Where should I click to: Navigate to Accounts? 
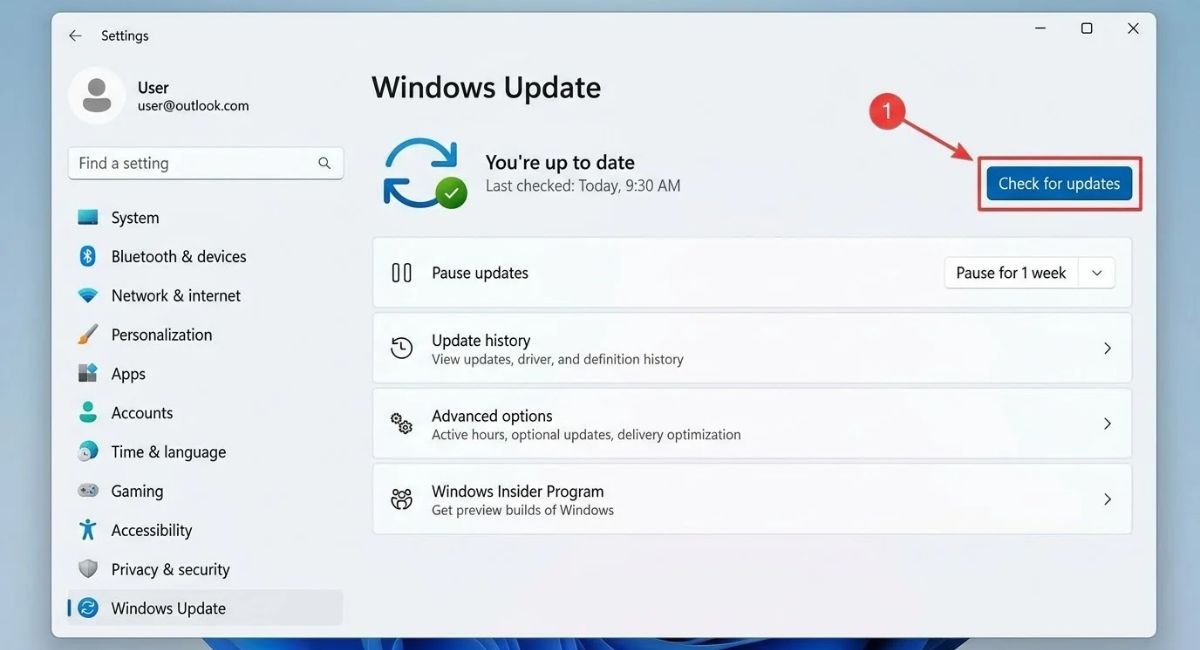pyautogui.click(x=205, y=412)
